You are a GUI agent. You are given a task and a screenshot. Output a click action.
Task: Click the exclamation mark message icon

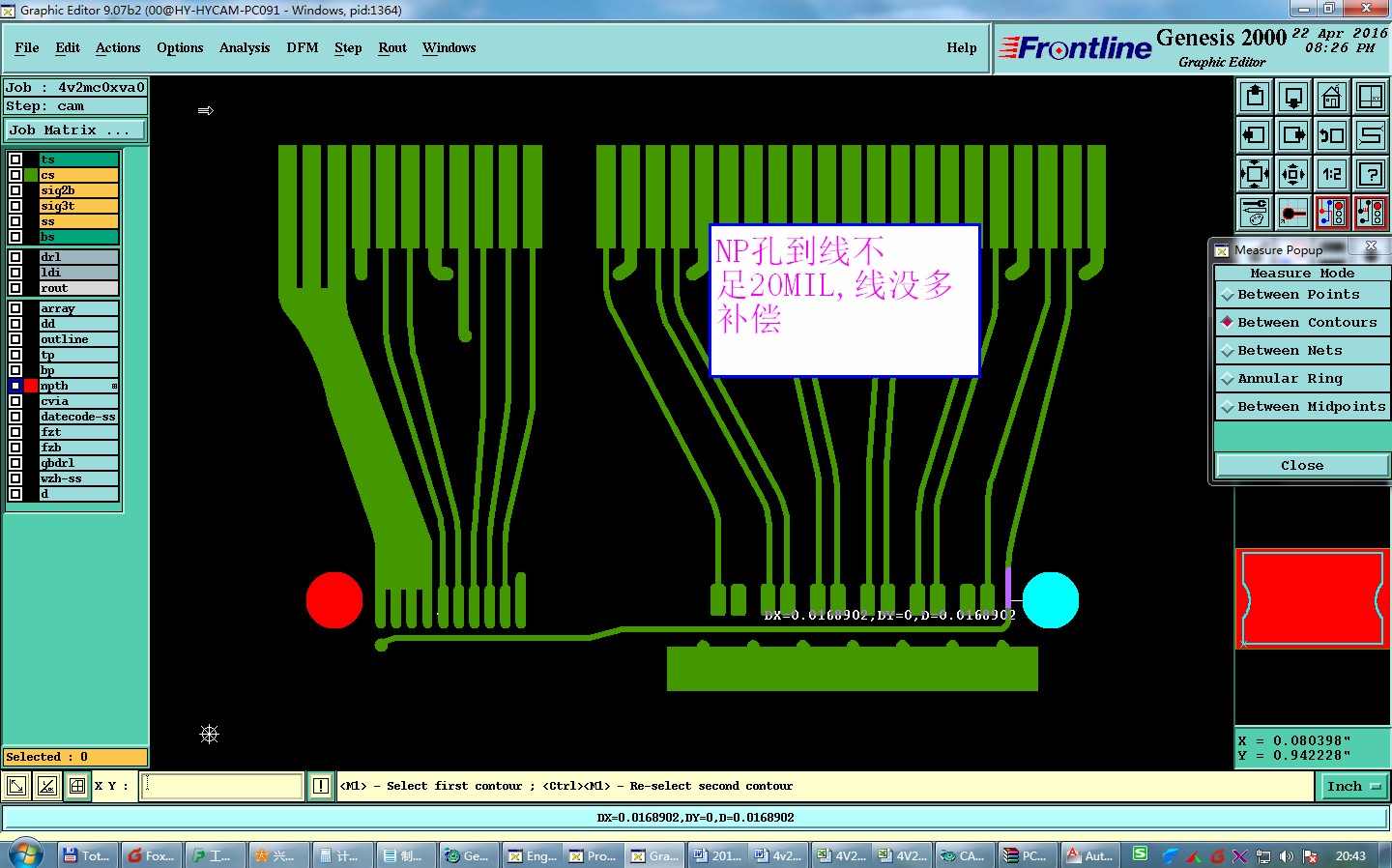coord(321,786)
